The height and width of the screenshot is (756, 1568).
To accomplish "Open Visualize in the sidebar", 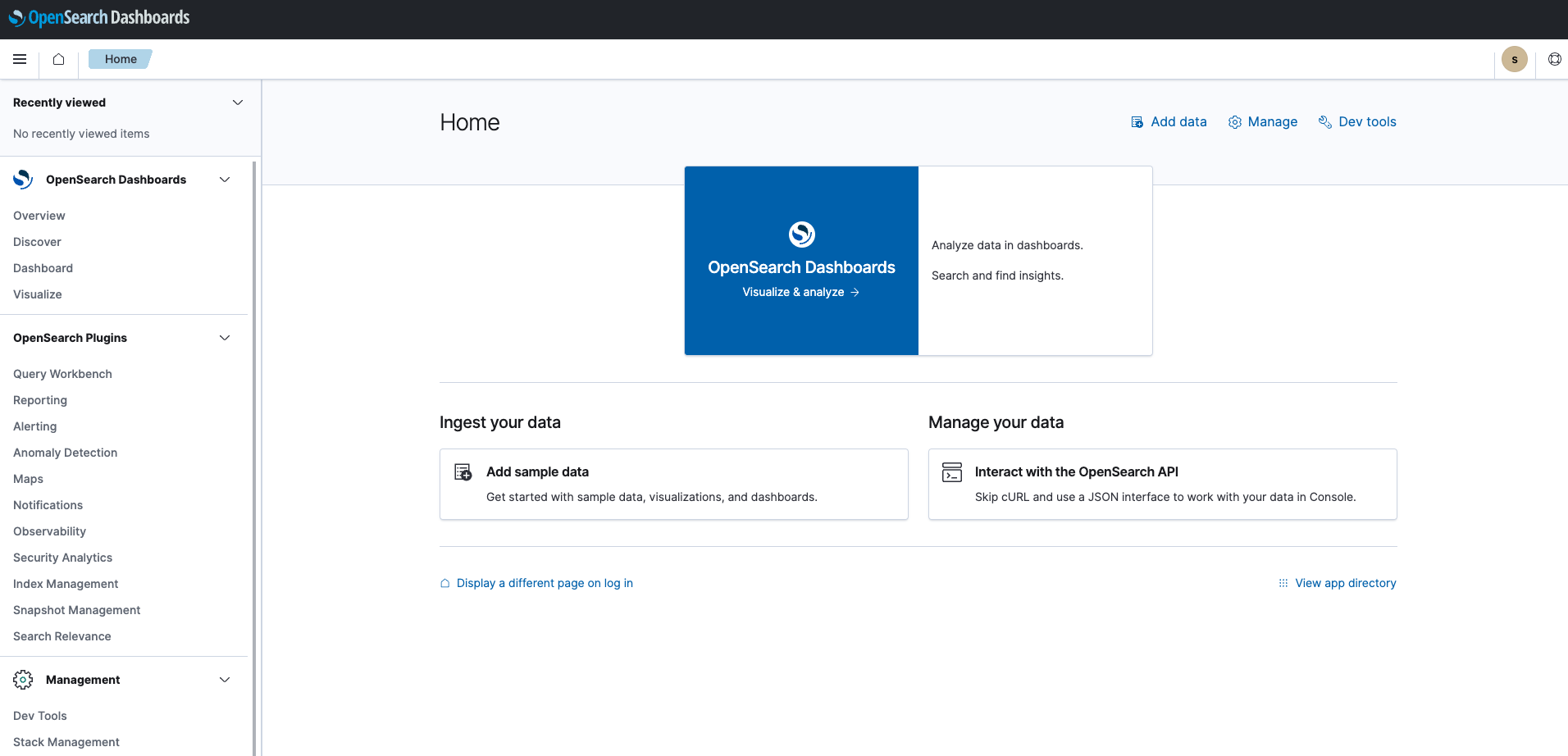I will pos(38,294).
